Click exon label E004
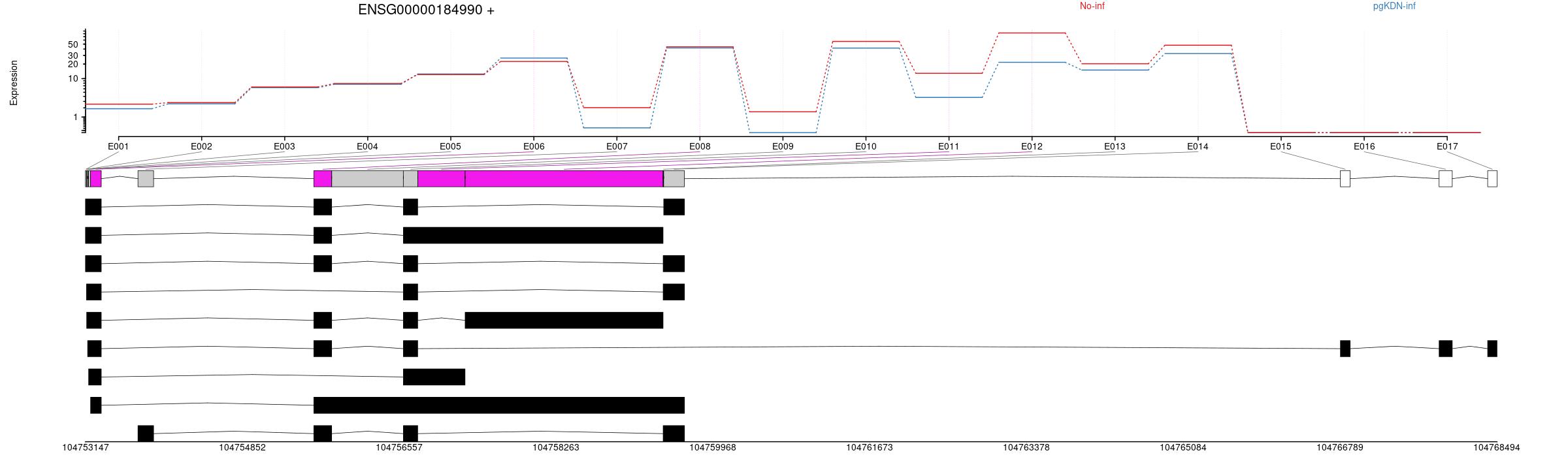1568x457 pixels. [367, 146]
